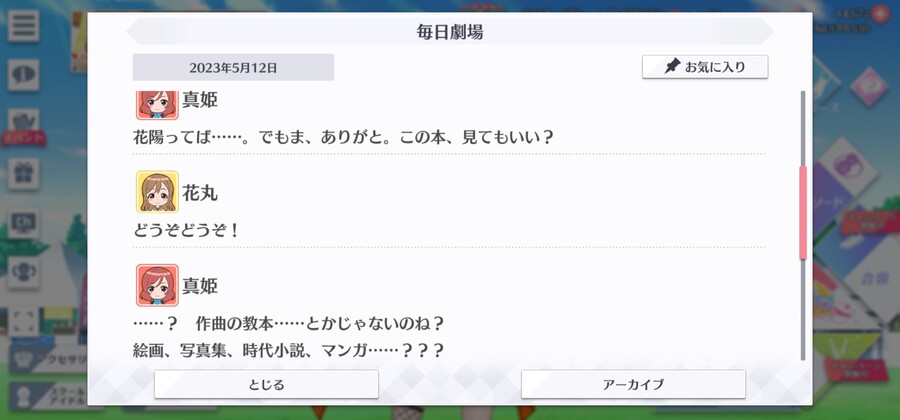900x420 pixels.
Task: Click the pink scrollbar thumb
Action: click(803, 212)
